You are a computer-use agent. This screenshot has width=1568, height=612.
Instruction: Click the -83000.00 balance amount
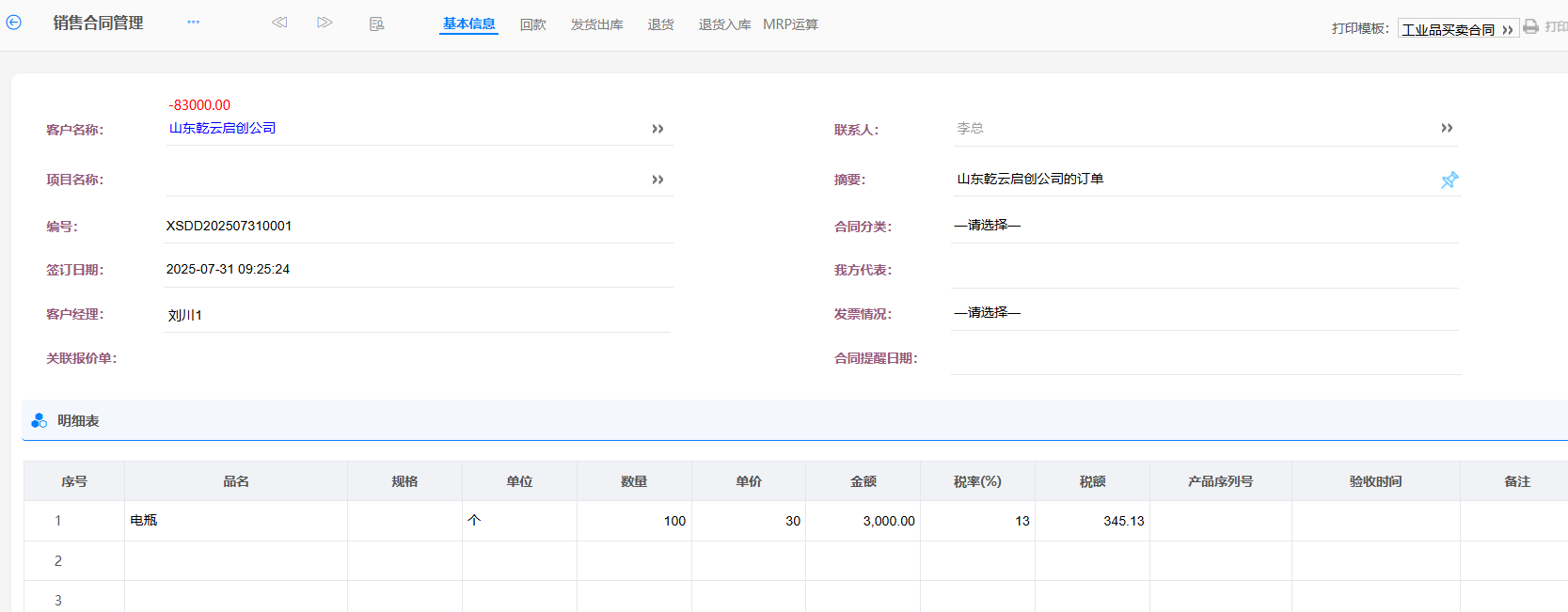click(199, 105)
